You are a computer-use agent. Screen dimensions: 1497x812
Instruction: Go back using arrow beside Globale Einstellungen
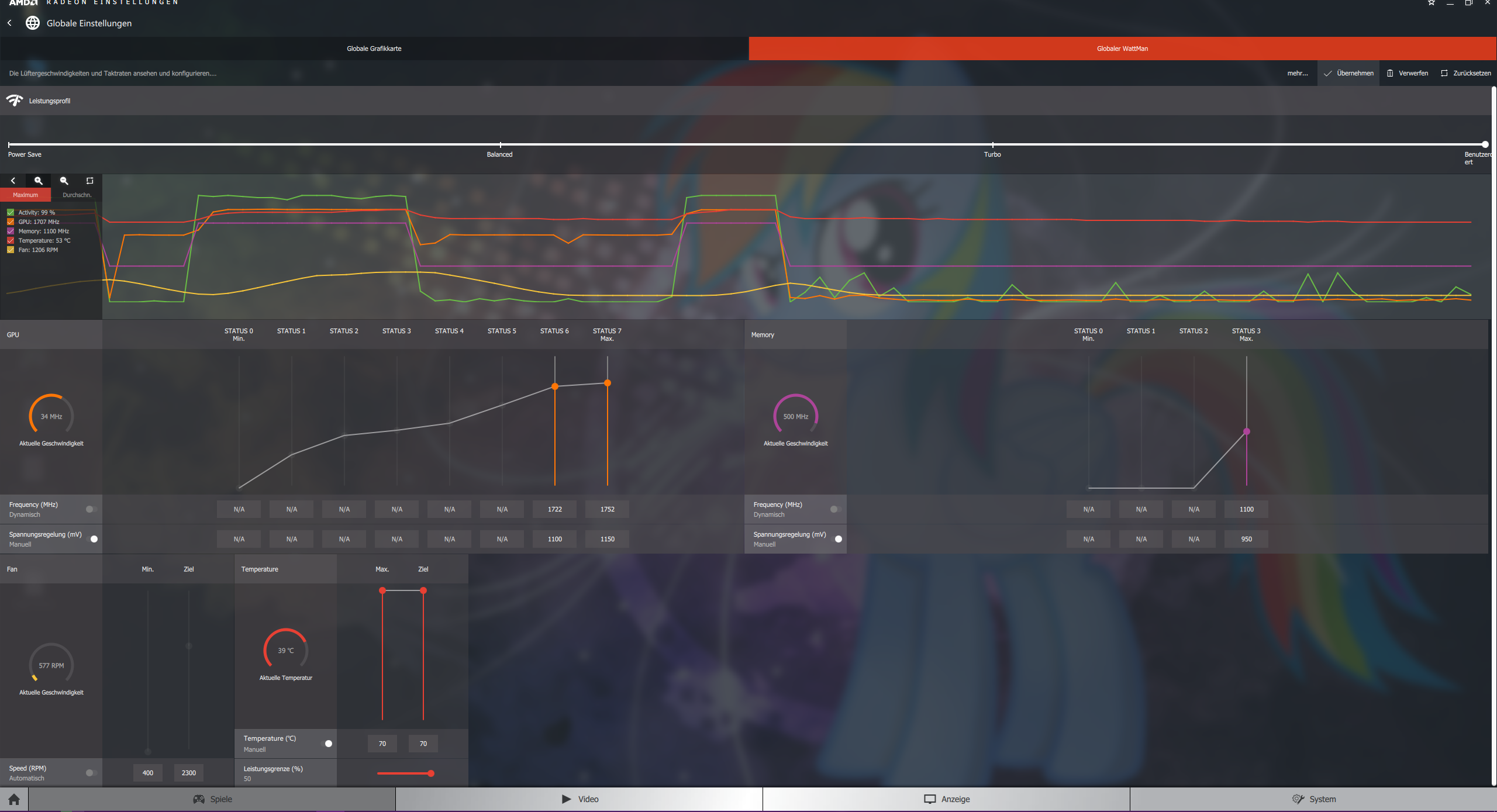[9, 23]
